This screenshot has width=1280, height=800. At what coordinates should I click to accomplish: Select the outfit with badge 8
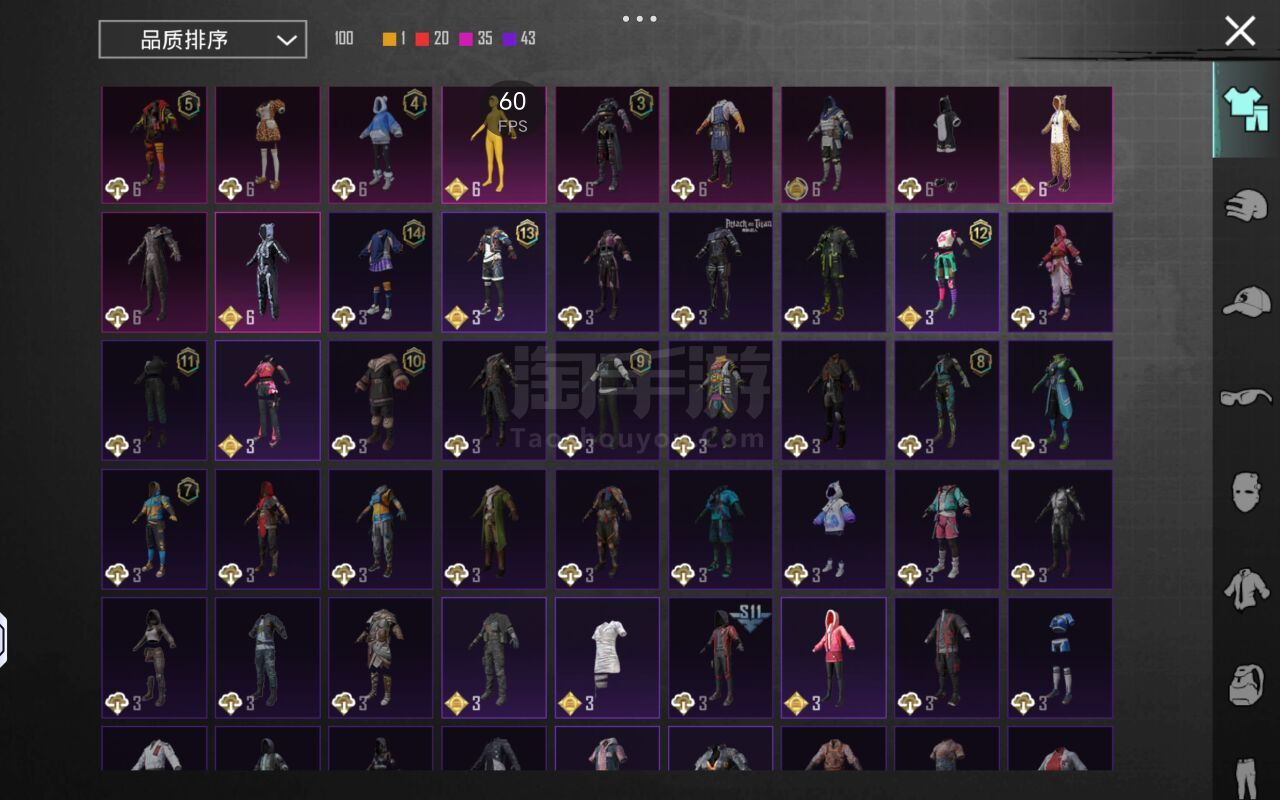tap(947, 400)
